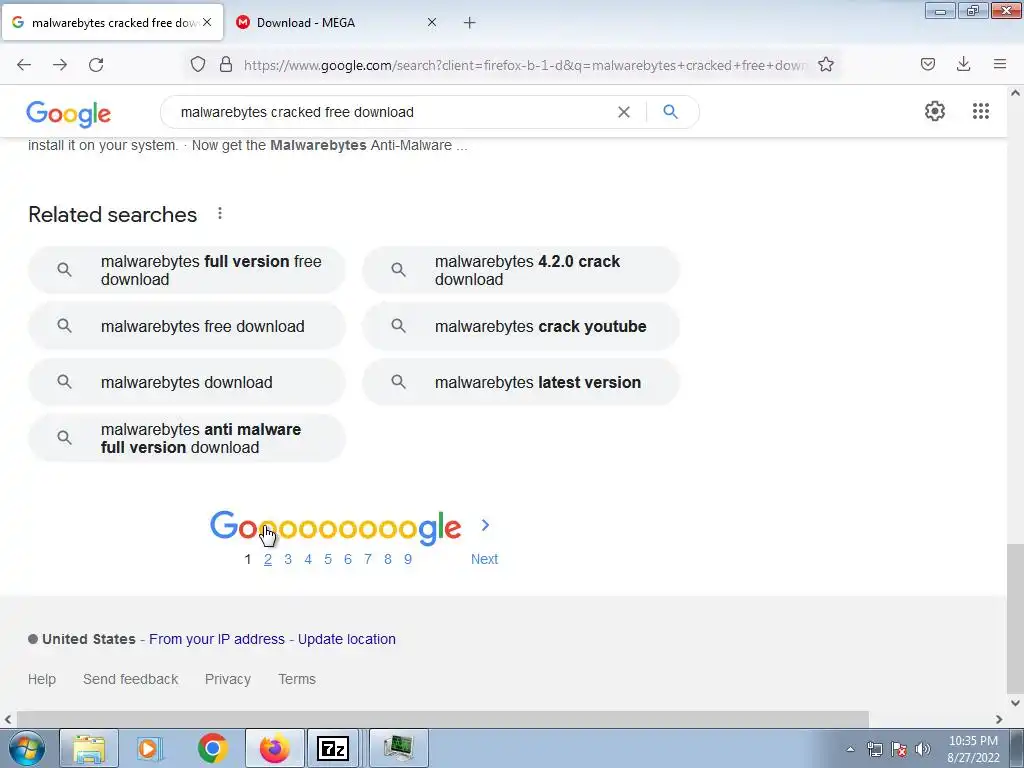Launch Windows Media Player from taskbar
The height and width of the screenshot is (768, 1024).
click(150, 748)
